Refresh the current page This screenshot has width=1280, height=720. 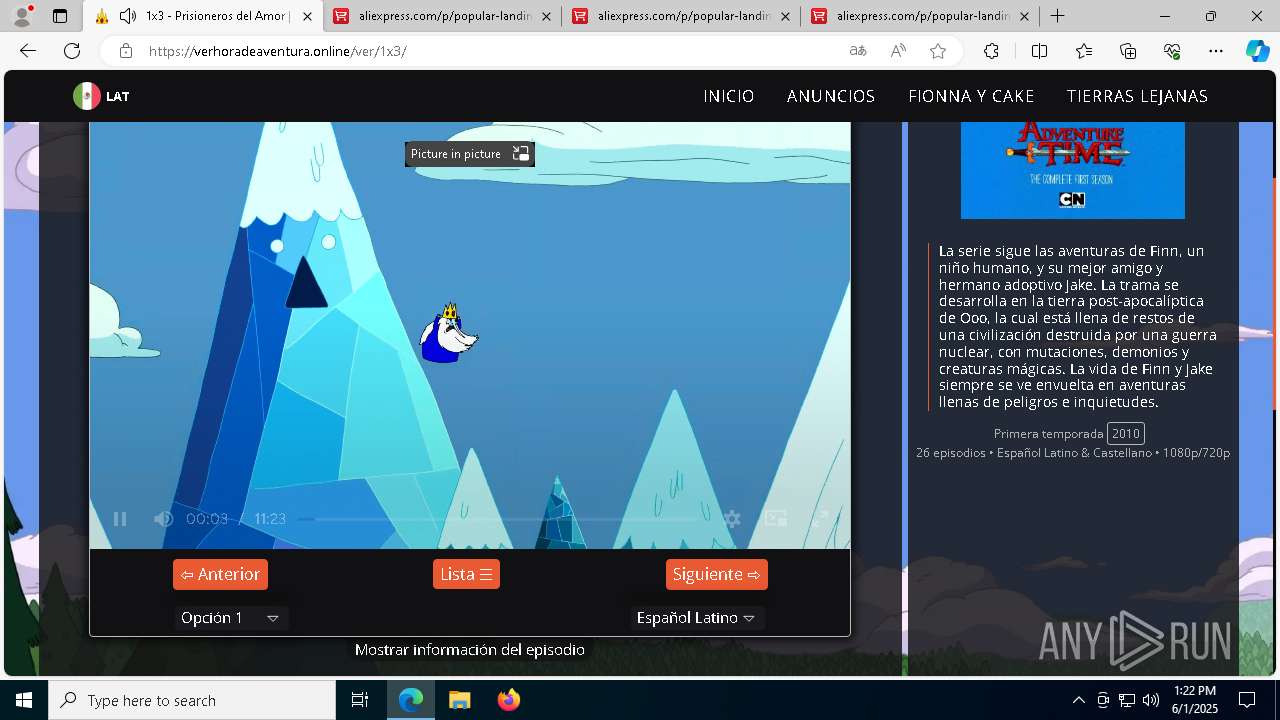coord(72,51)
